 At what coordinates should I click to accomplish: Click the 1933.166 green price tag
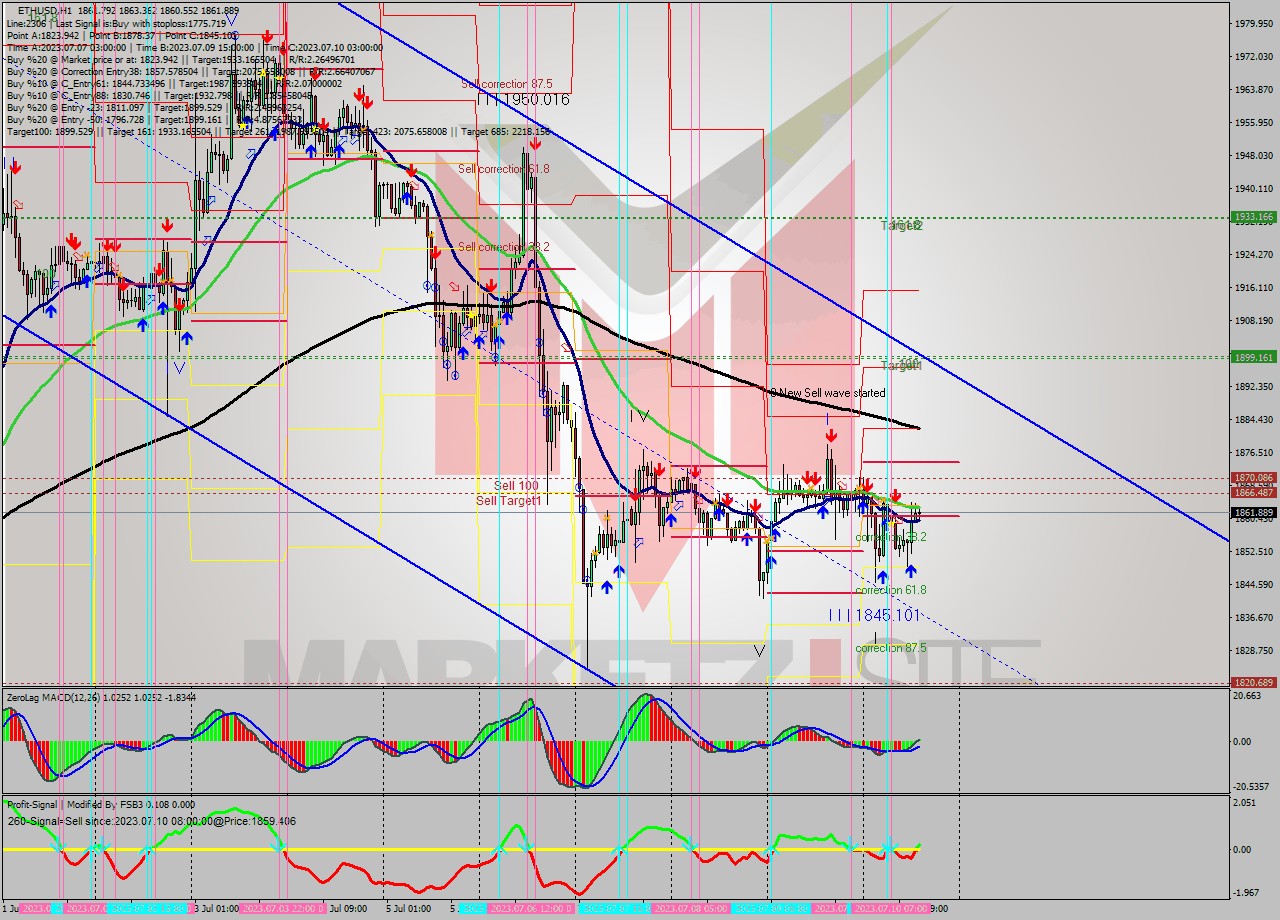(1252, 216)
